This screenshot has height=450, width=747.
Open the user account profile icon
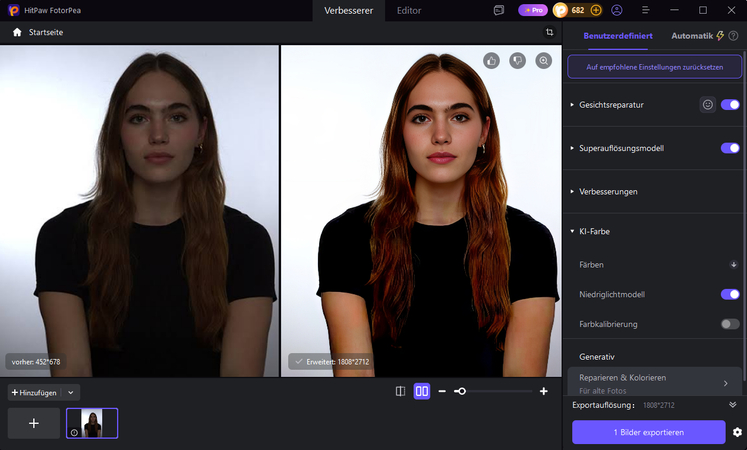pos(617,10)
